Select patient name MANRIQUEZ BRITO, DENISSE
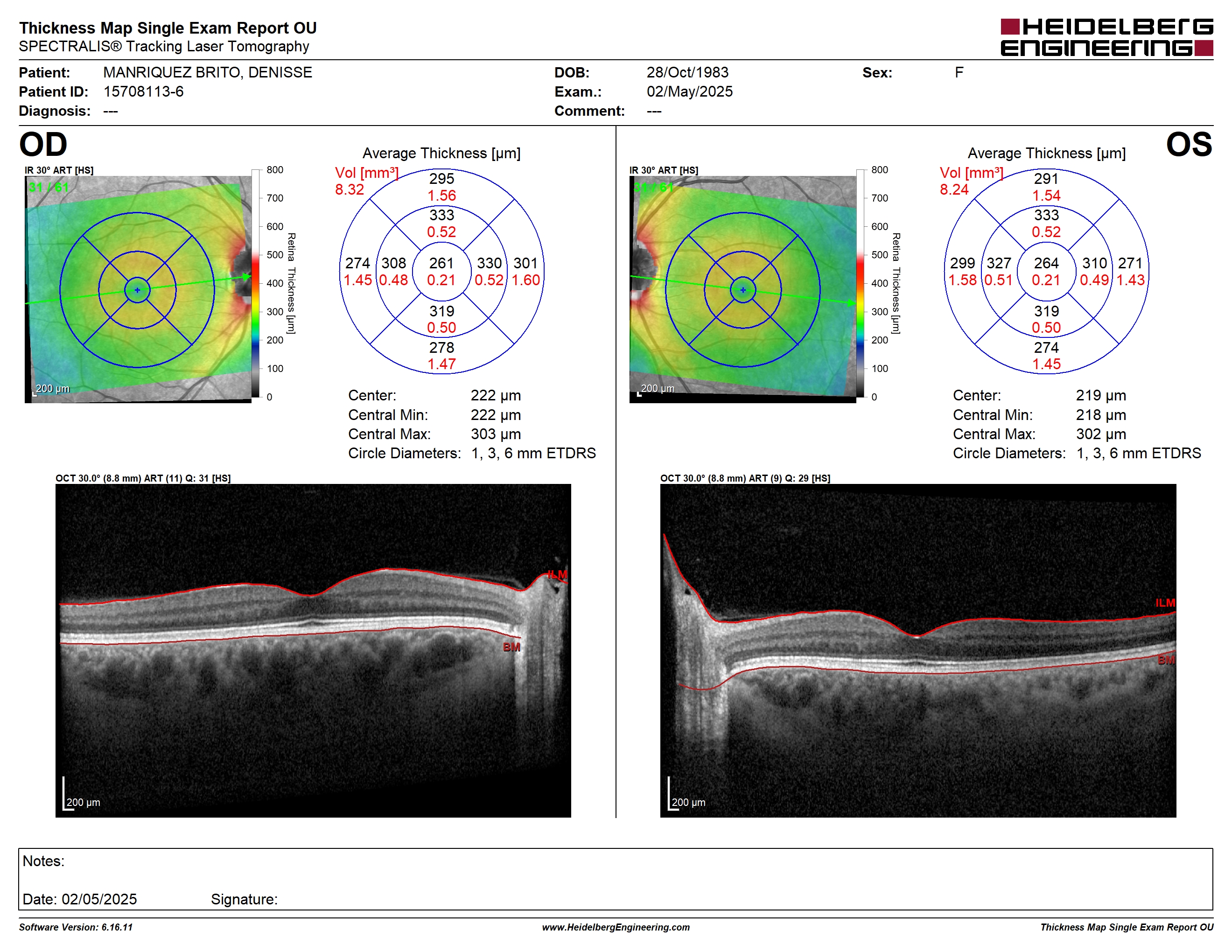 (x=208, y=72)
